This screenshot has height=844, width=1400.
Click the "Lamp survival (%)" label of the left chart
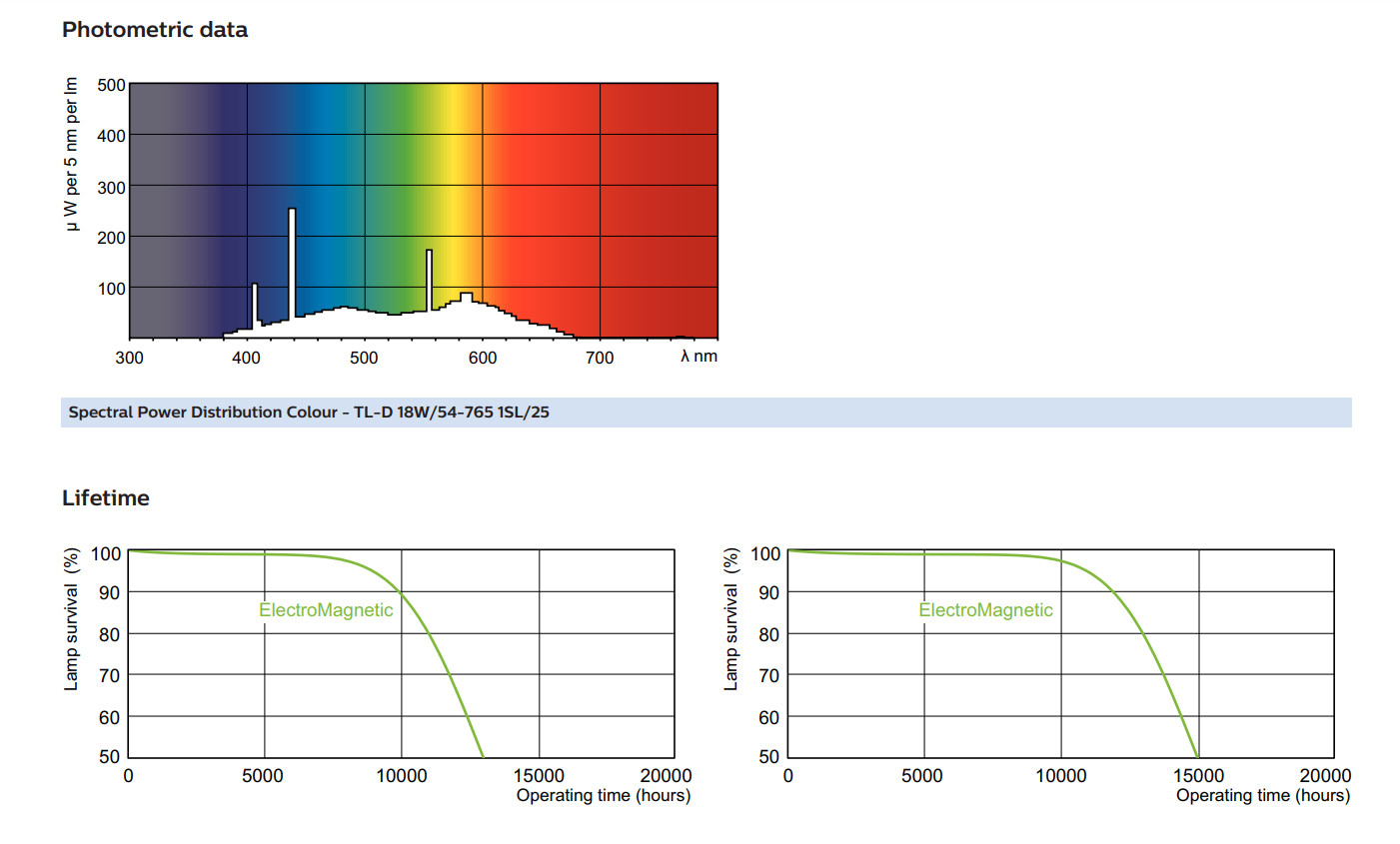click(x=71, y=619)
